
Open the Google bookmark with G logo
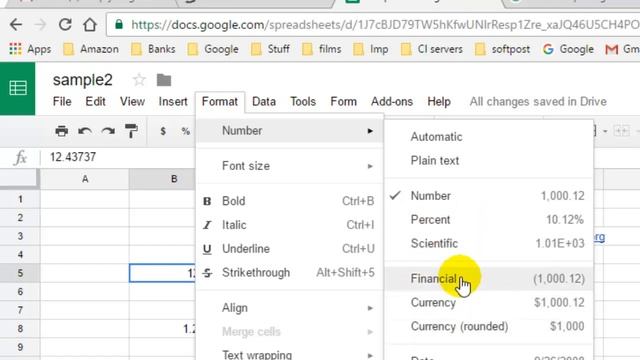click(x=568, y=49)
